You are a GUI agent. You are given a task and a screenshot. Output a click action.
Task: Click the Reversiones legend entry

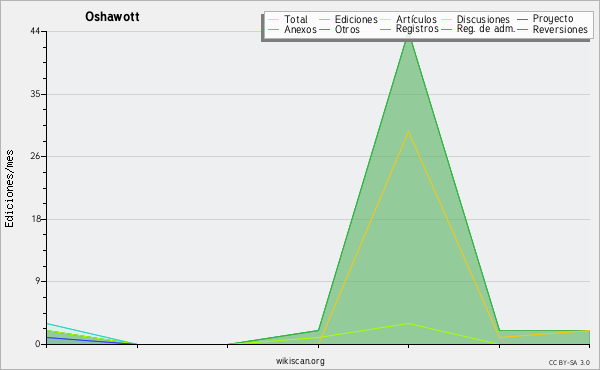552,29
